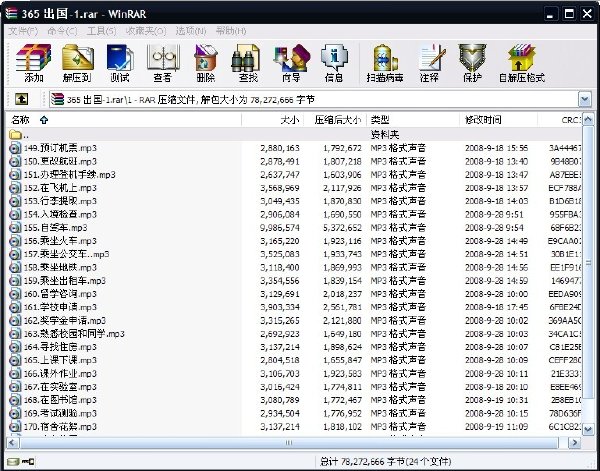Click modified time 2008-9-18 17:45
The image size is (600, 471).
coord(496,308)
